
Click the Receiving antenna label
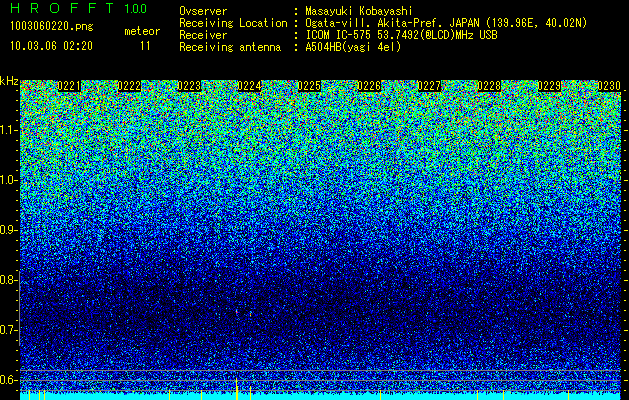pyautogui.click(x=230, y=47)
